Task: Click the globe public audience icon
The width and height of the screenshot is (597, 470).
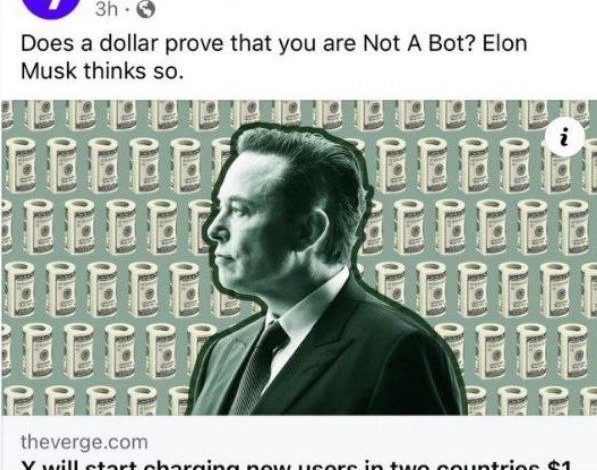Action: (146, 10)
